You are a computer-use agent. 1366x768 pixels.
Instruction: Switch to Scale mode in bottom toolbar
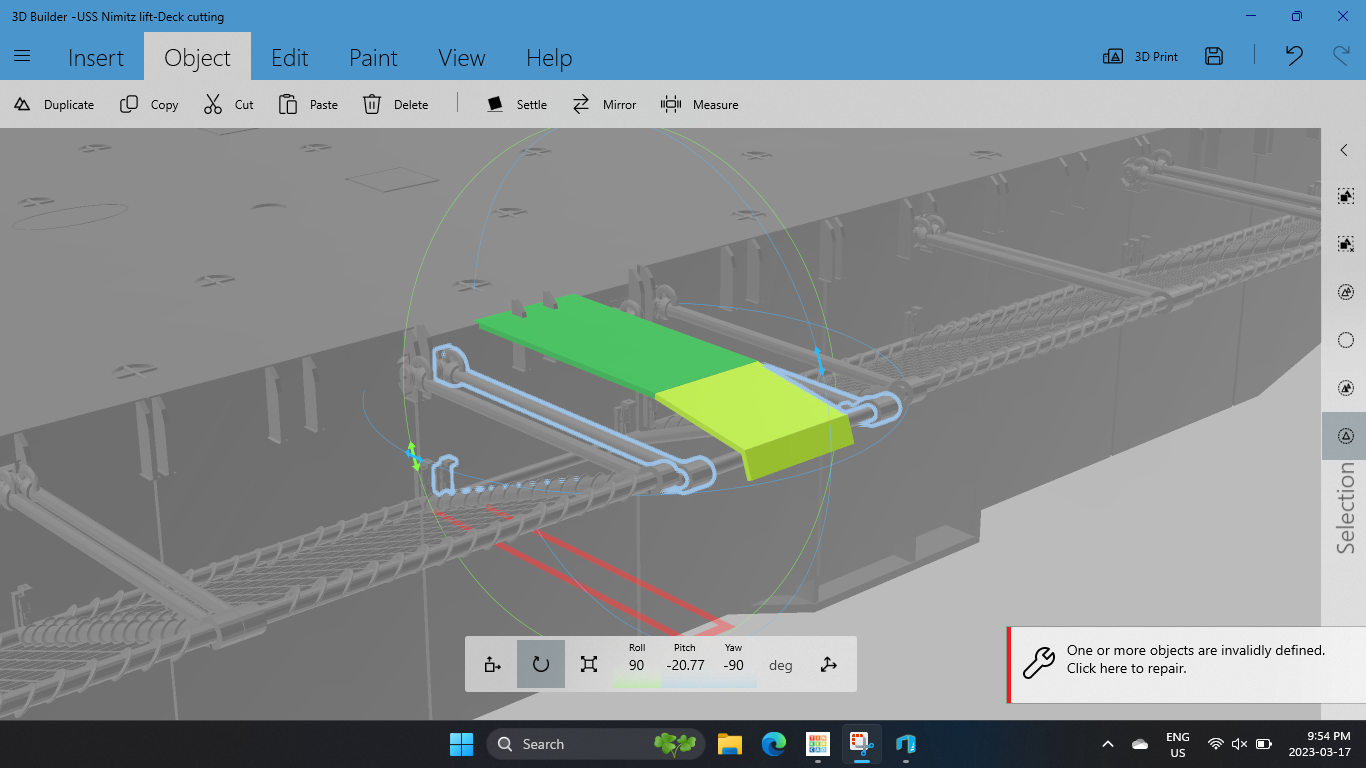point(589,664)
